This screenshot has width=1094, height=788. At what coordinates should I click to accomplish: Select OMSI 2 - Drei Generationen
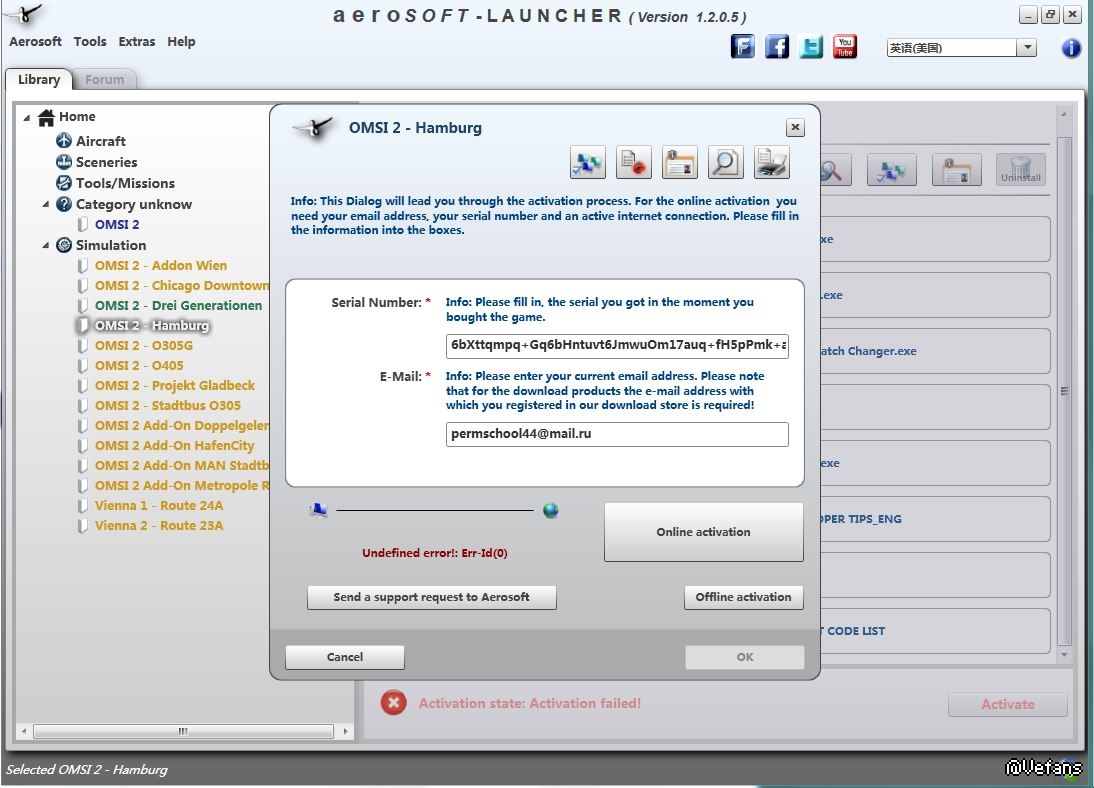point(179,306)
